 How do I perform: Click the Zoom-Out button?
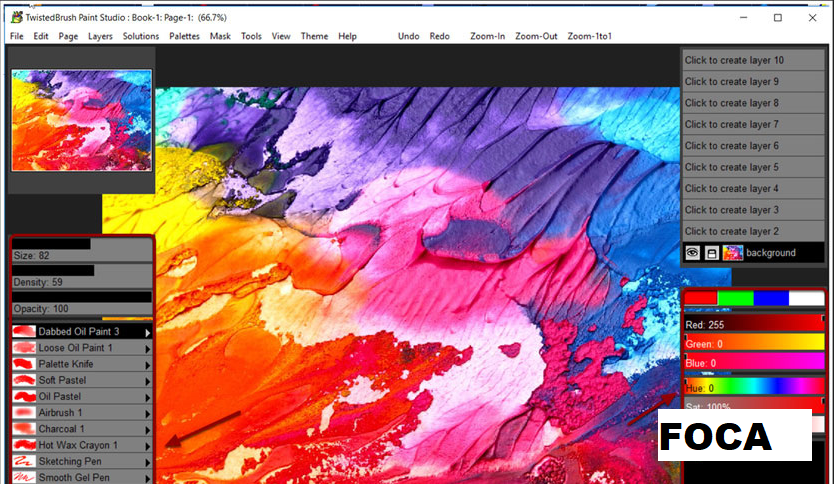tap(536, 36)
